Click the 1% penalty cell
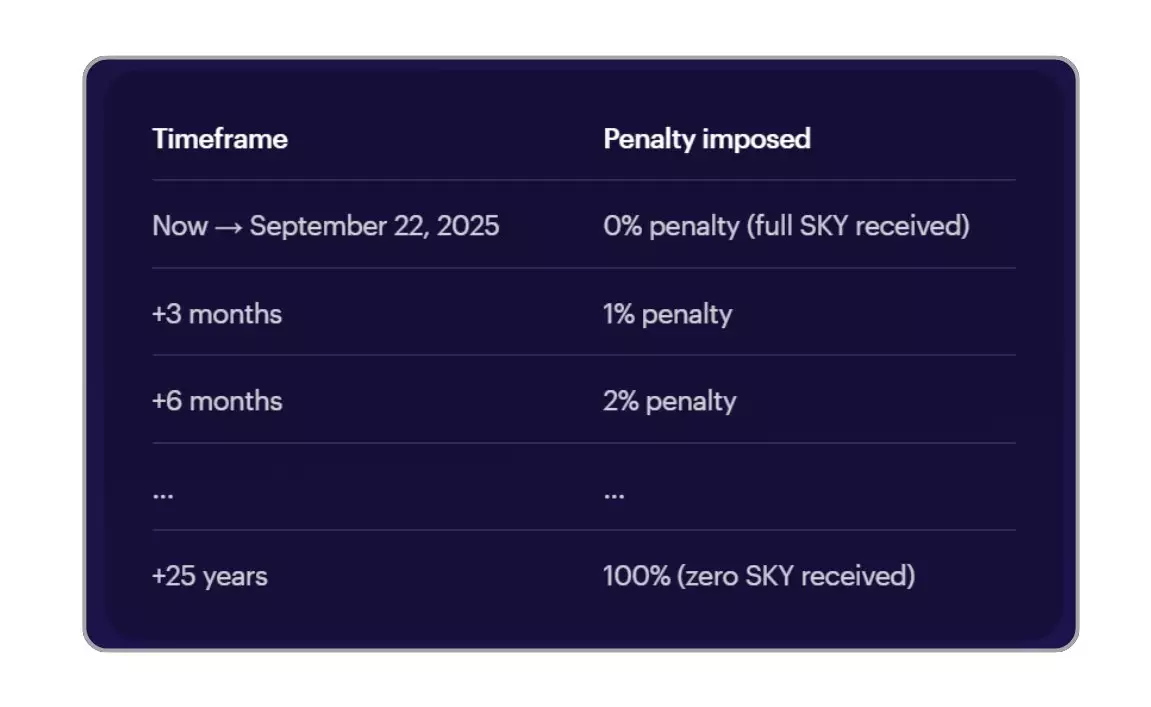This screenshot has width=1151, height=707. 667,314
